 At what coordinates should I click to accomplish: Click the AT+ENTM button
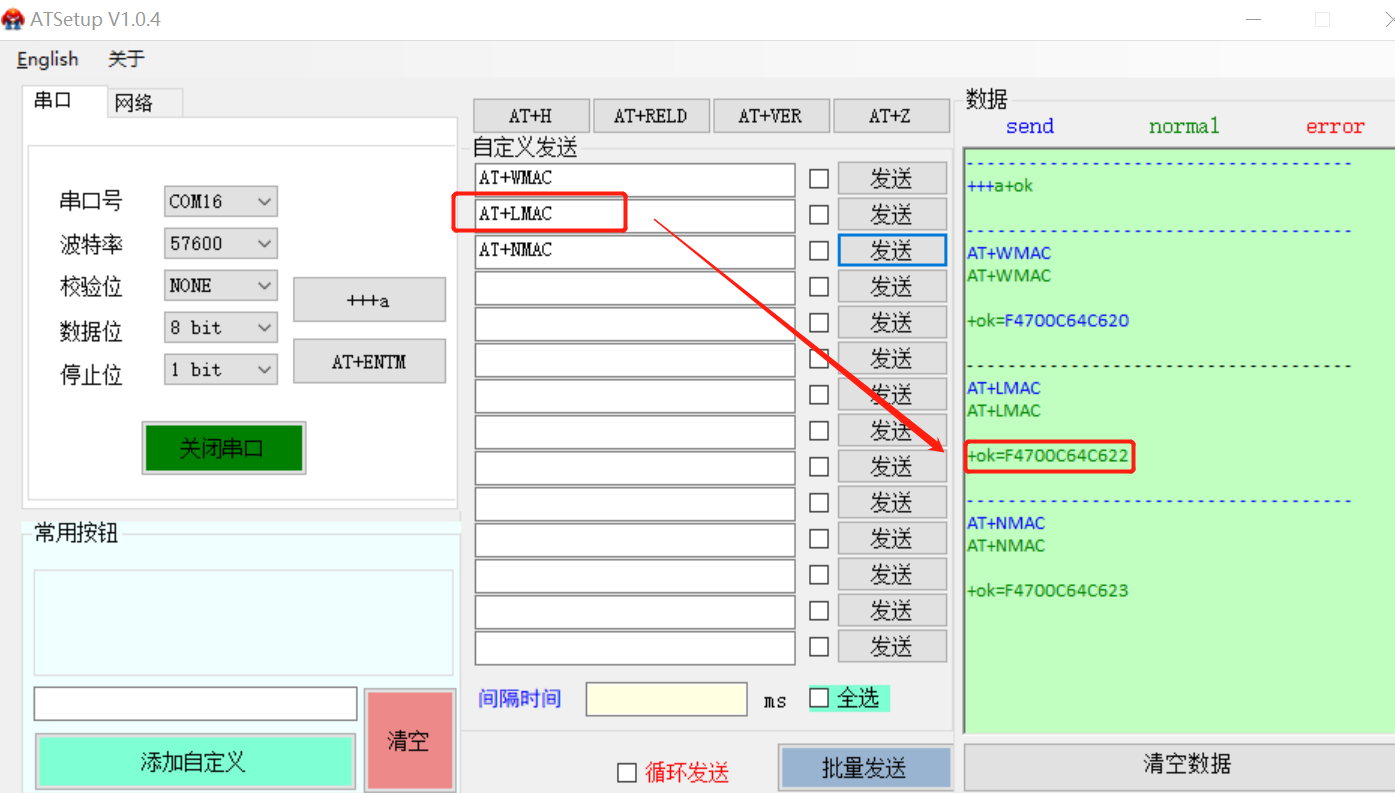369,362
